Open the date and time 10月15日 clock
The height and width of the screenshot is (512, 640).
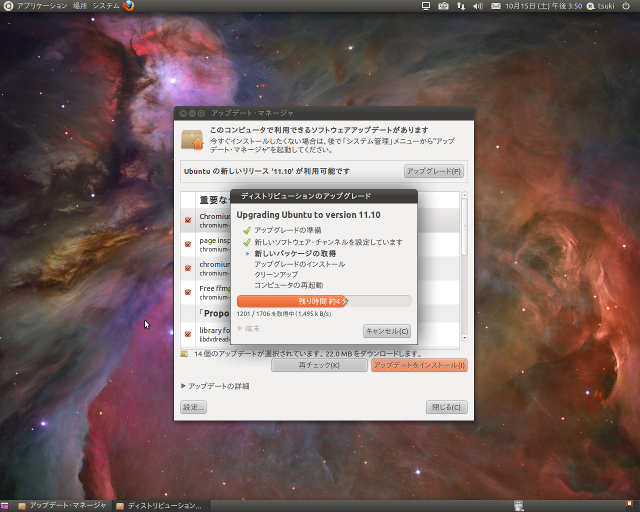tap(543, 6)
